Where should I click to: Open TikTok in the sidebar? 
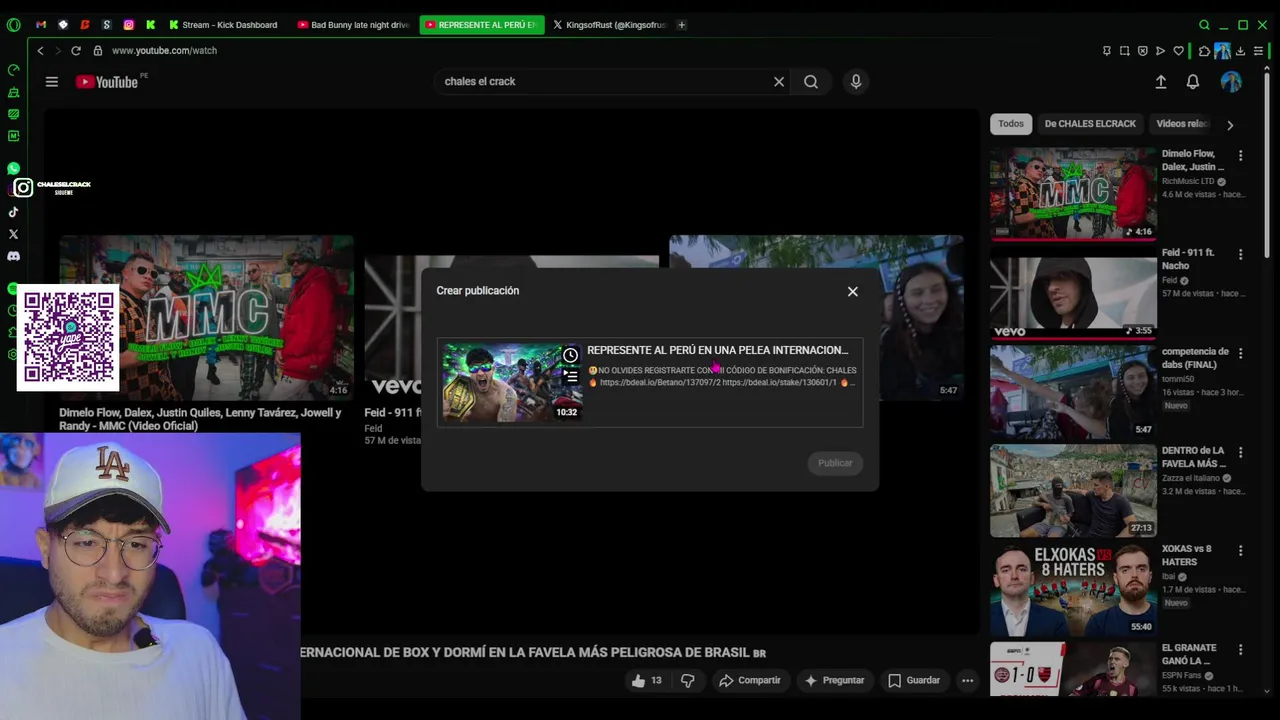click(x=13, y=212)
